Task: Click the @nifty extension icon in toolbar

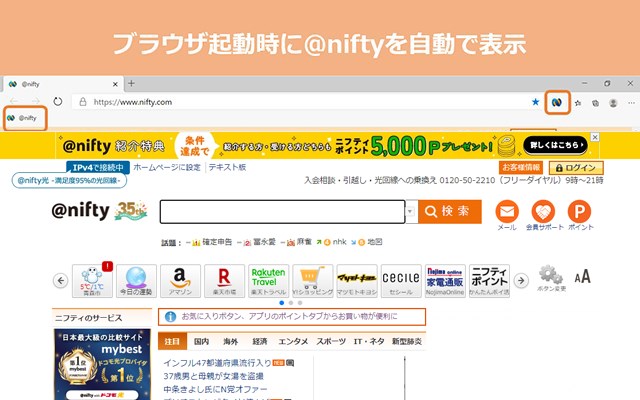Action: [557, 102]
